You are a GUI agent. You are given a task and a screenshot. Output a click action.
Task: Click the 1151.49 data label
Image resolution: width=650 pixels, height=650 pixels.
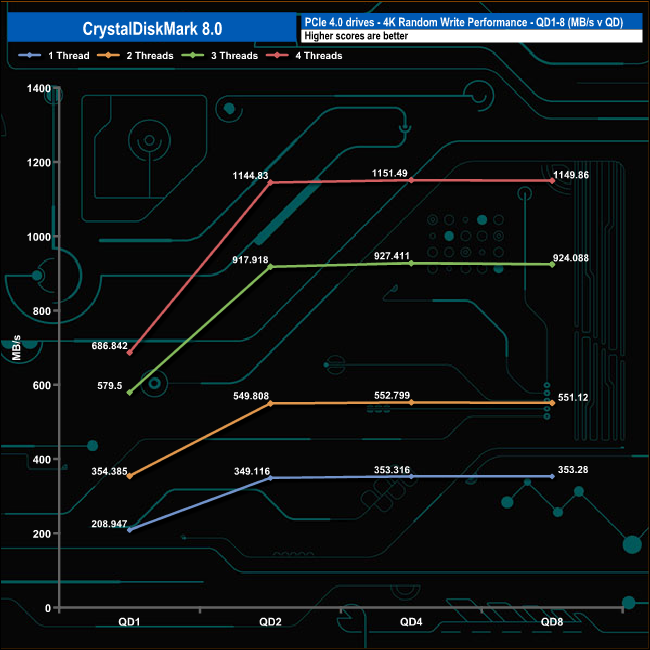coord(390,173)
